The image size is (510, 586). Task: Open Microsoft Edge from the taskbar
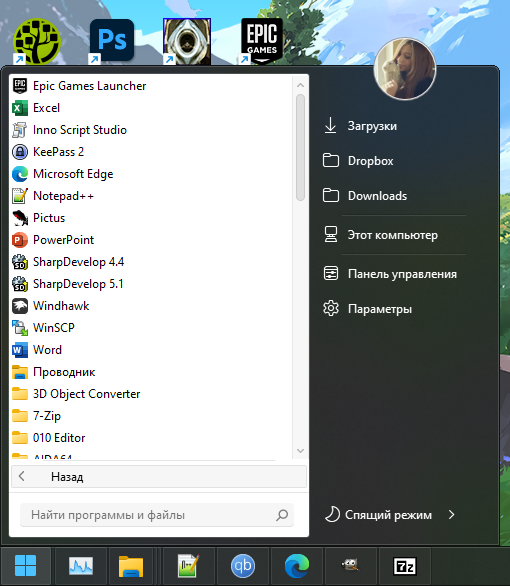pyautogui.click(x=297, y=566)
